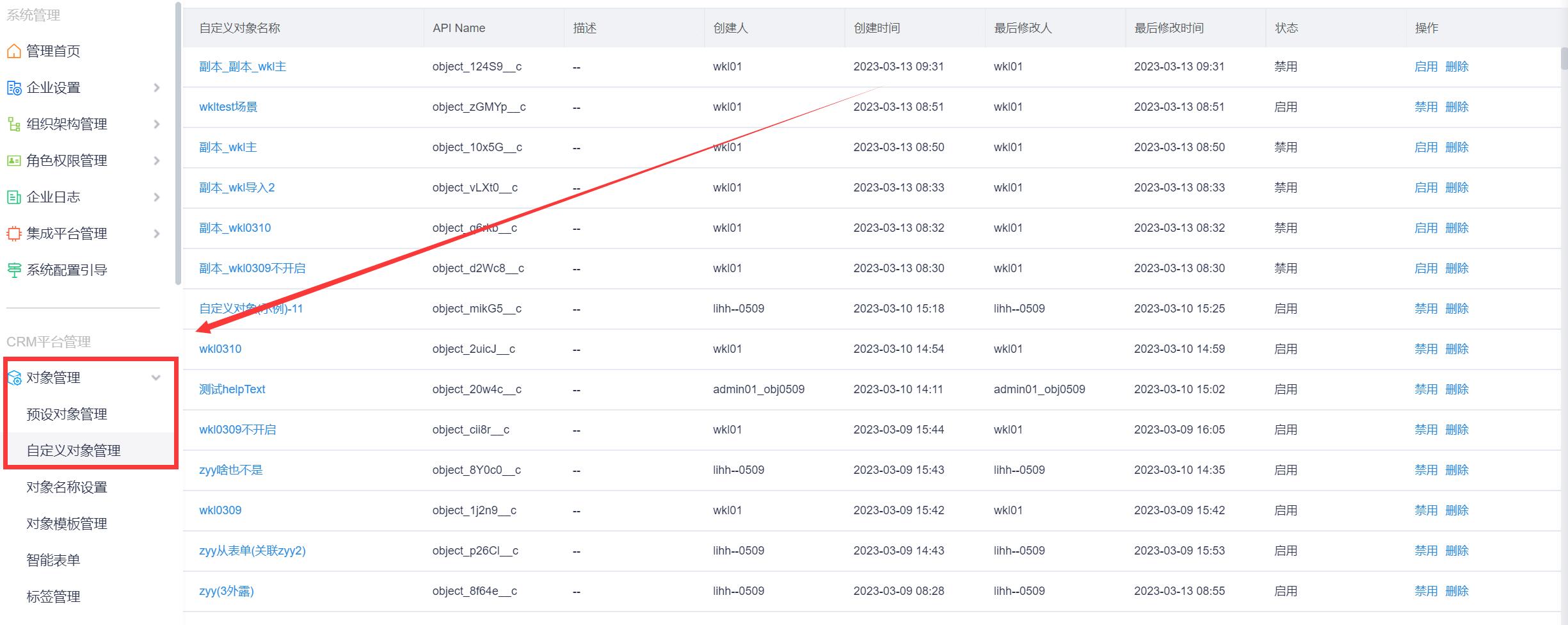Click the home icon beside 管理首页
The width and height of the screenshot is (1568, 625).
(x=13, y=51)
